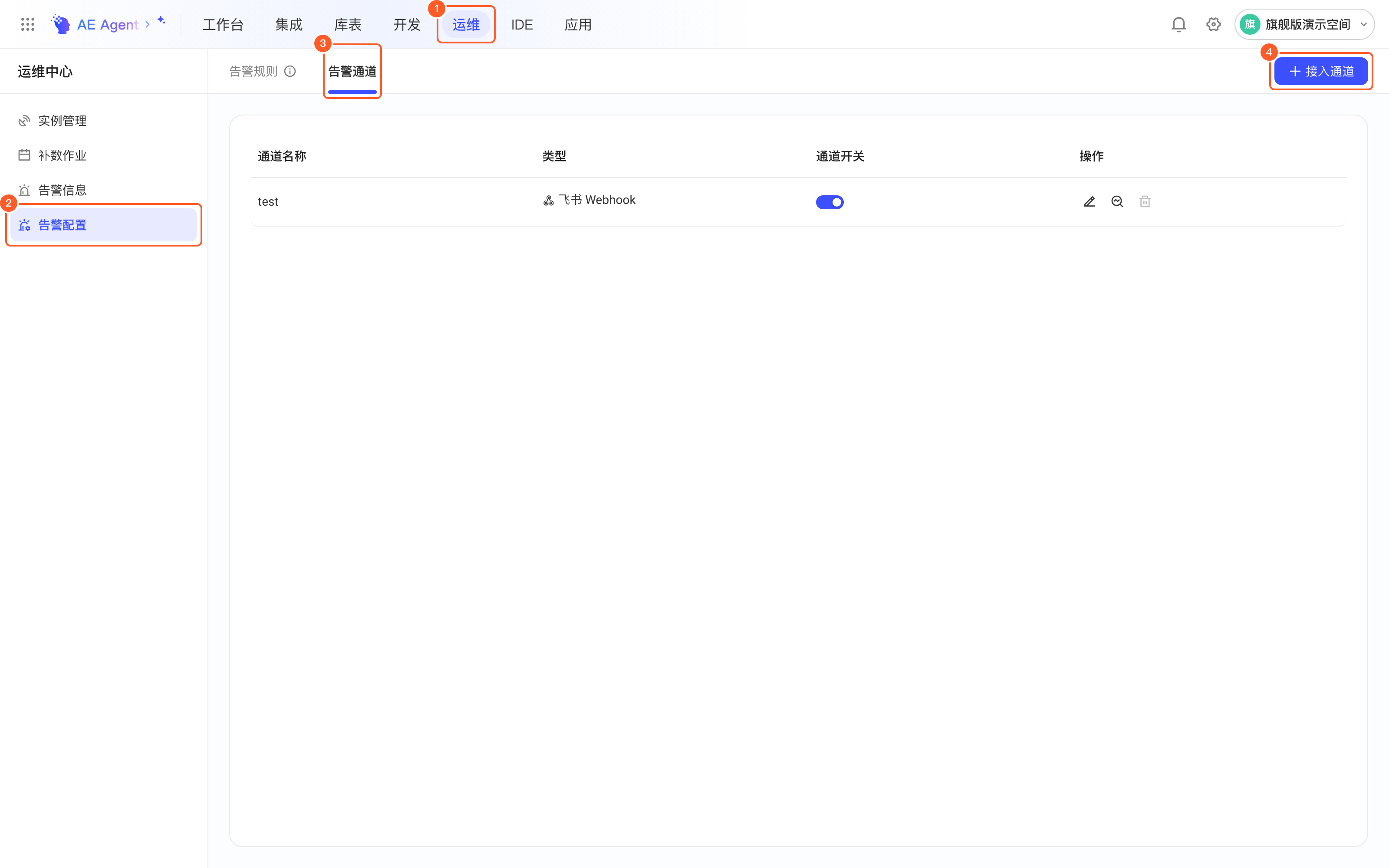This screenshot has height=868, width=1389.
Task: Switch to the 告警规则 tab
Action: [253, 71]
